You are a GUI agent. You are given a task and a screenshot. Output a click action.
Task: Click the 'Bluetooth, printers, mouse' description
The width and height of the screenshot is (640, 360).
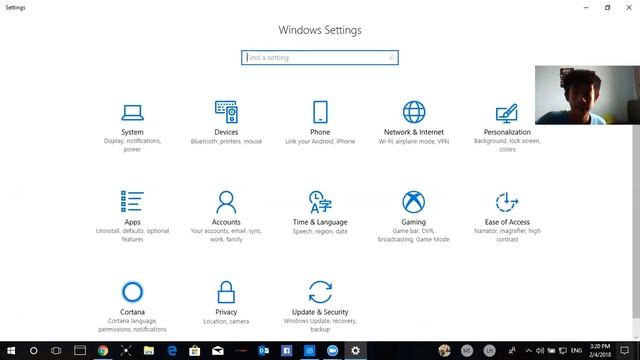pyautogui.click(x=226, y=142)
